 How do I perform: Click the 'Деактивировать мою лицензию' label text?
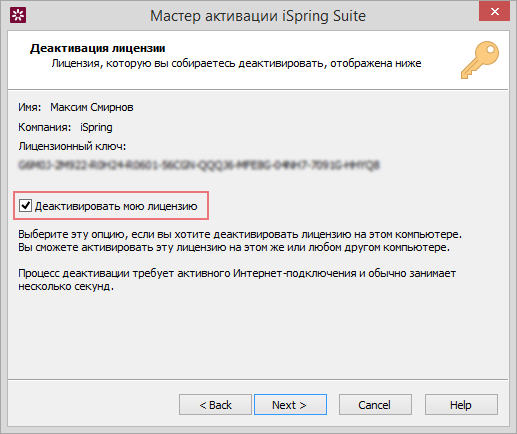[x=116, y=206]
